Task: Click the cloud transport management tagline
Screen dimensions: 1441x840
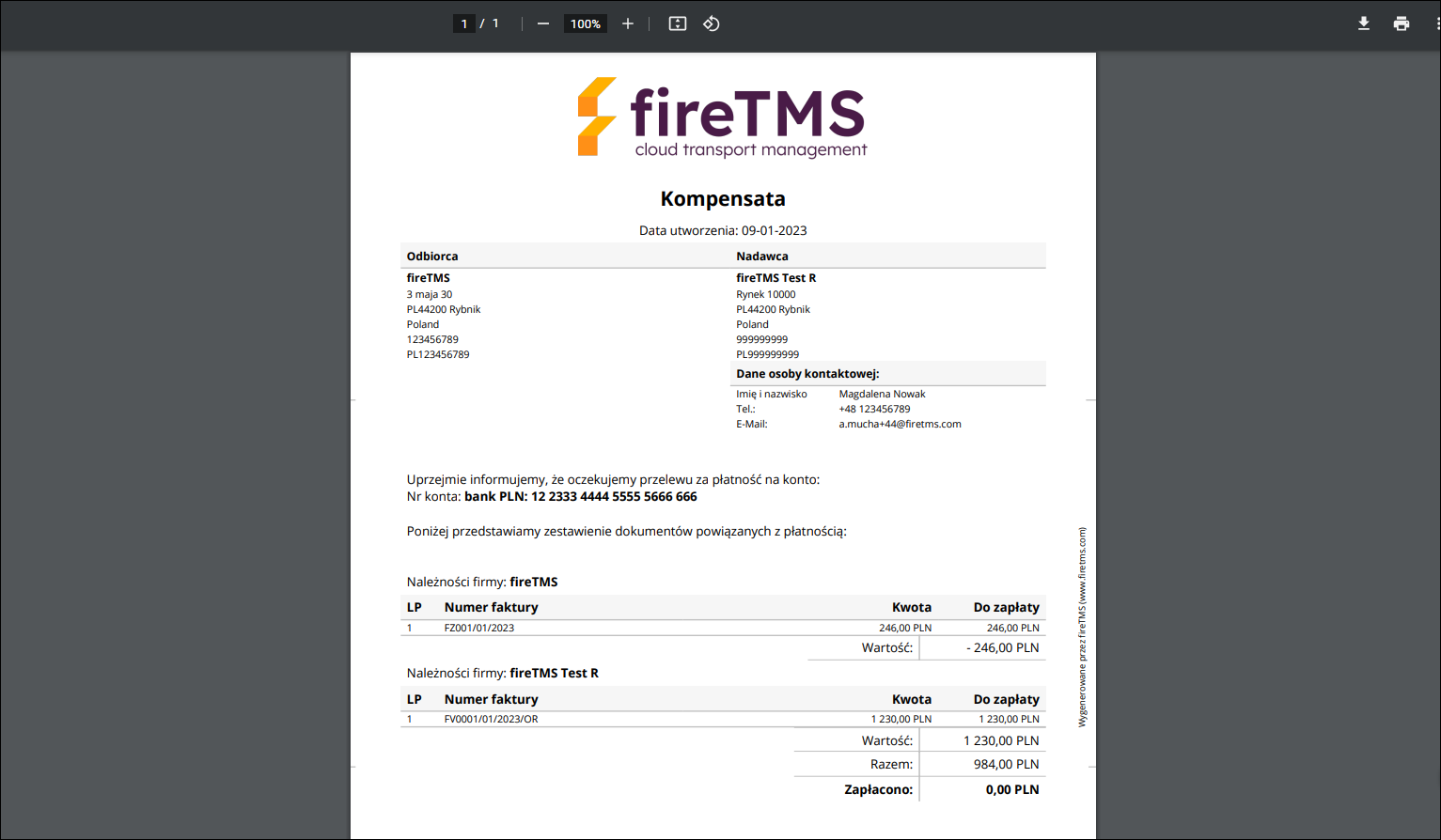Action: 751,149
